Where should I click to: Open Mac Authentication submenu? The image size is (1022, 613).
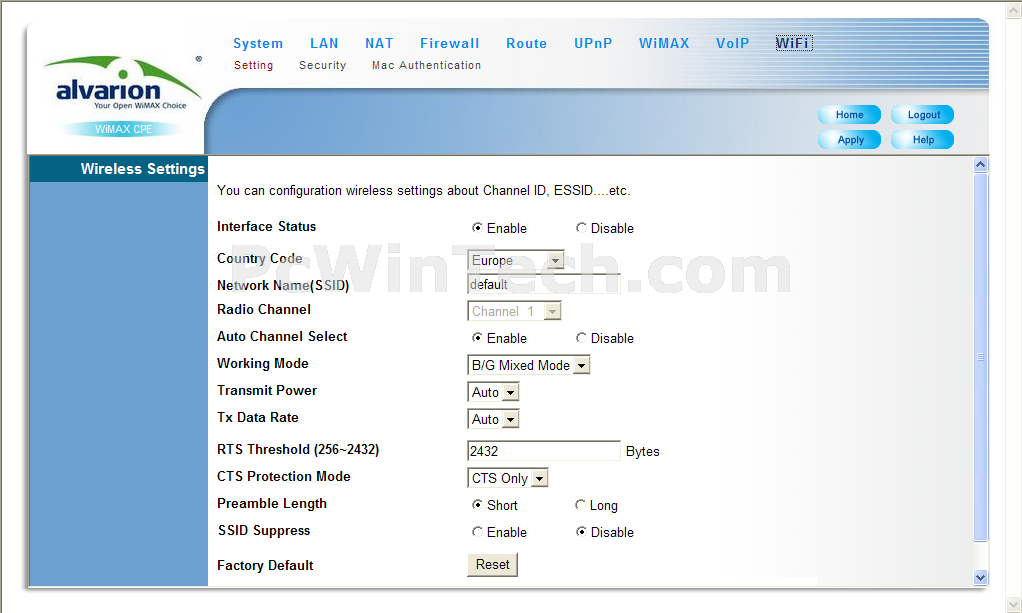click(x=426, y=65)
